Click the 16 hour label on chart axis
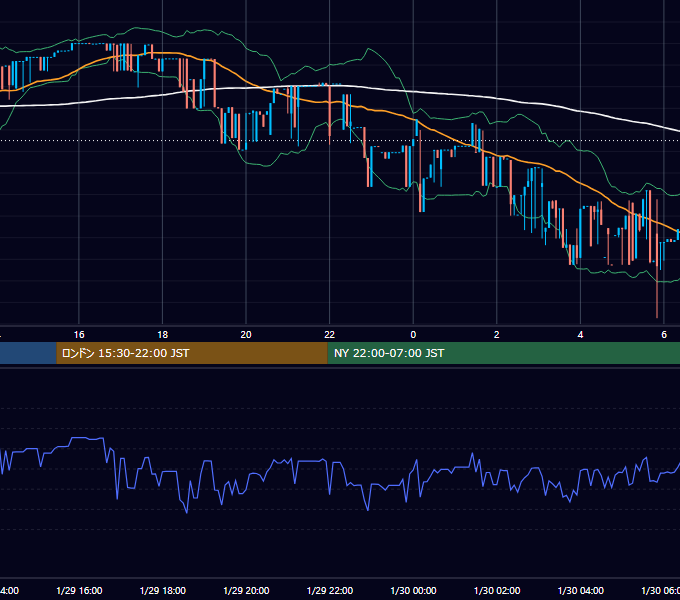The height and width of the screenshot is (600, 680). pos(79,335)
